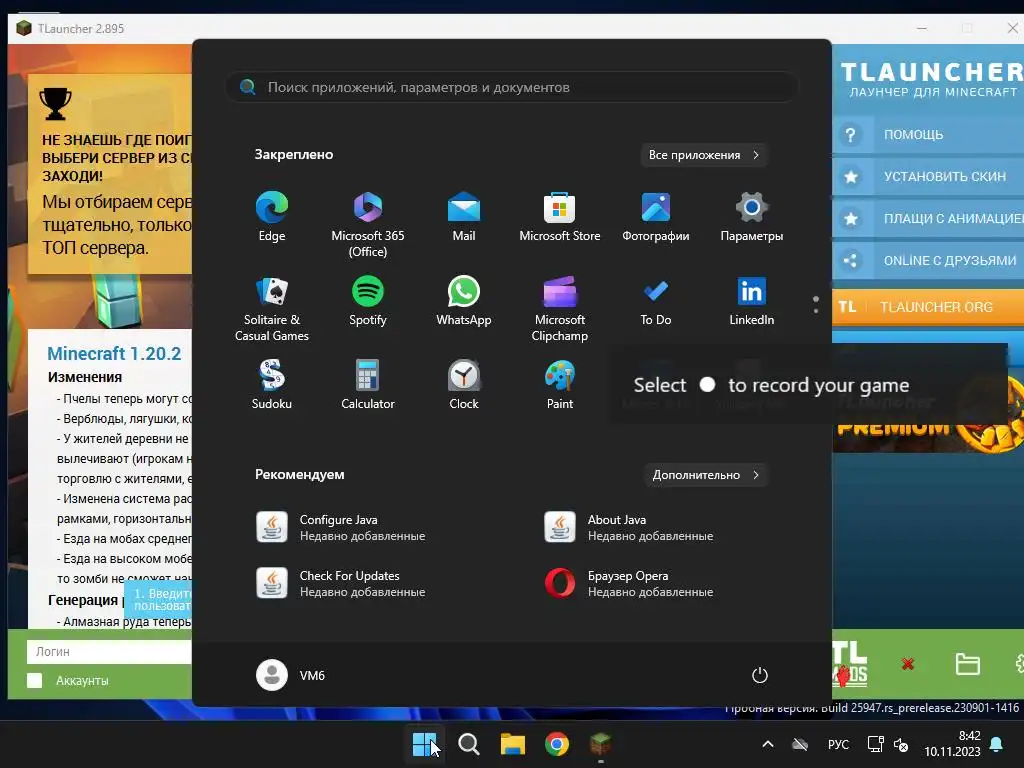Open Параметры settings app
1024x768 pixels.
[752, 216]
